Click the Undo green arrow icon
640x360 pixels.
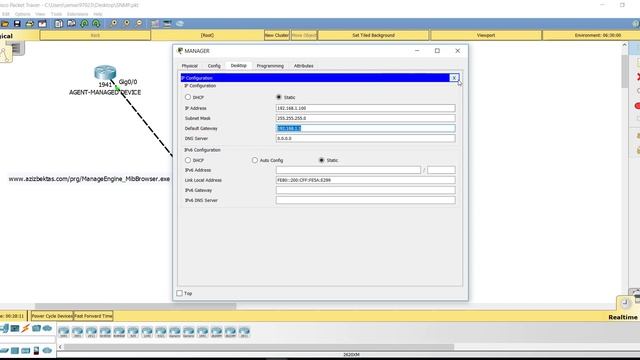(x=84, y=24)
